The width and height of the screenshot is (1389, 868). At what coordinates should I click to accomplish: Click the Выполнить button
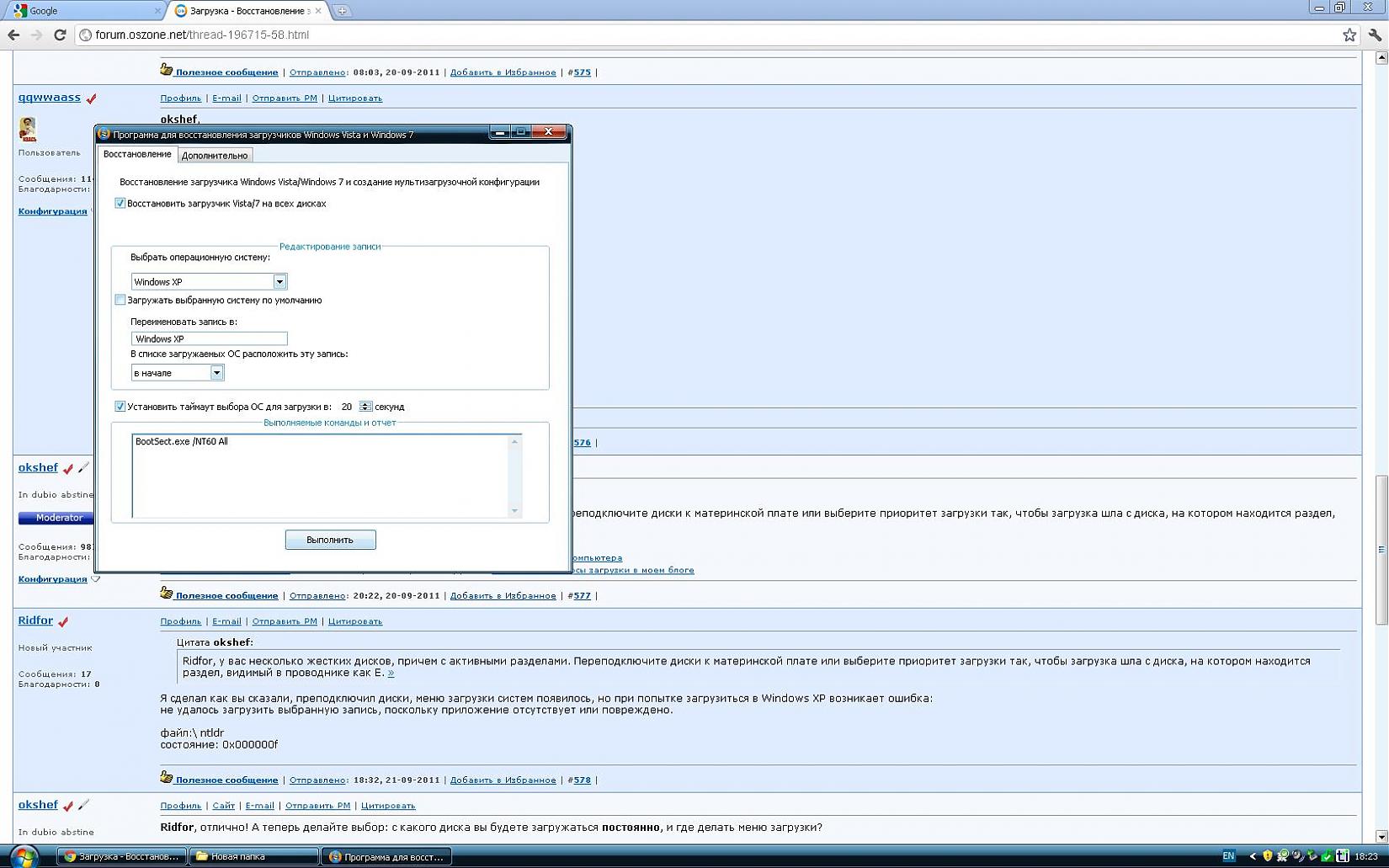point(330,540)
